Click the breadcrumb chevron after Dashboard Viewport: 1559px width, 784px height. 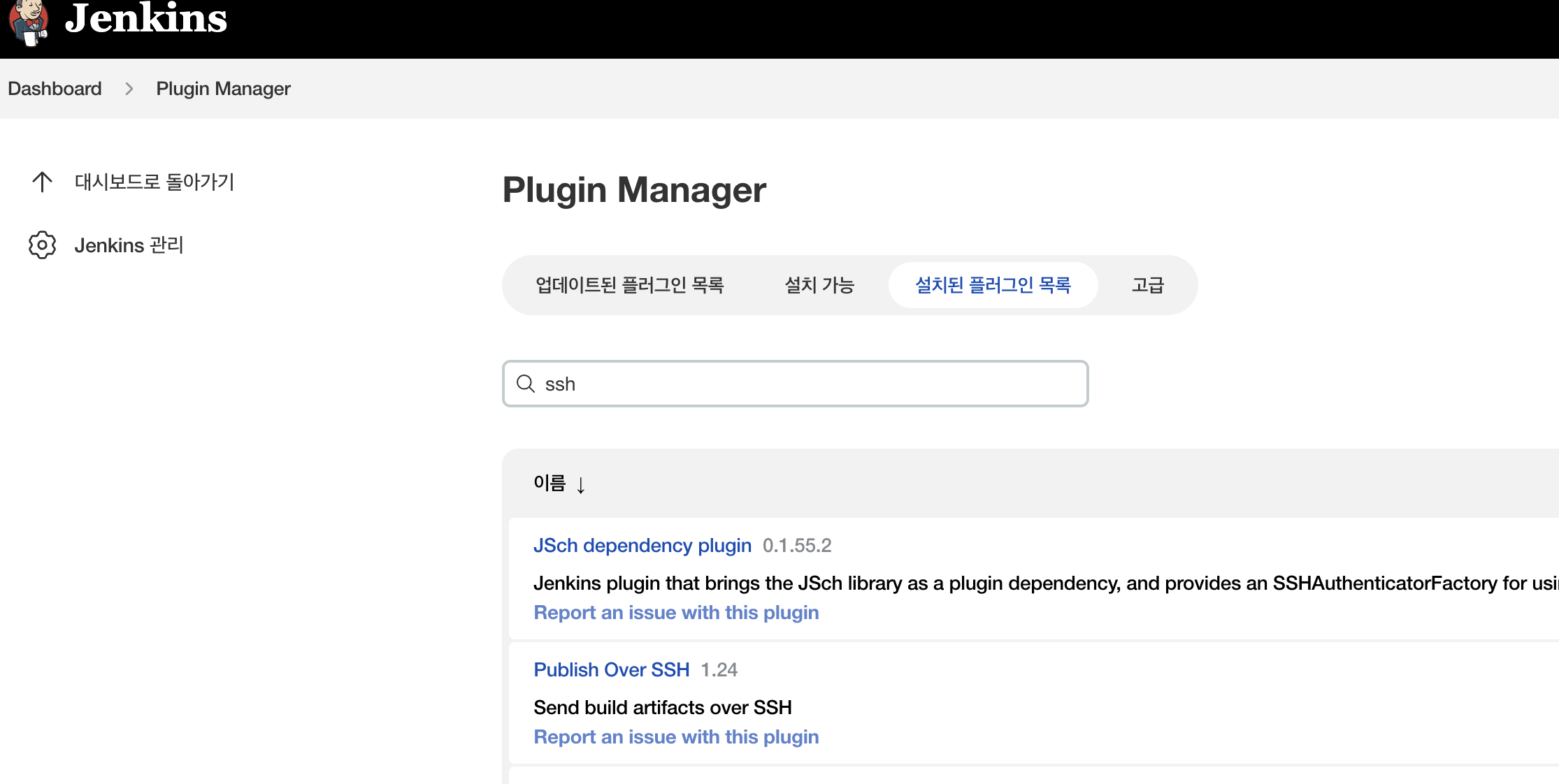tap(129, 89)
